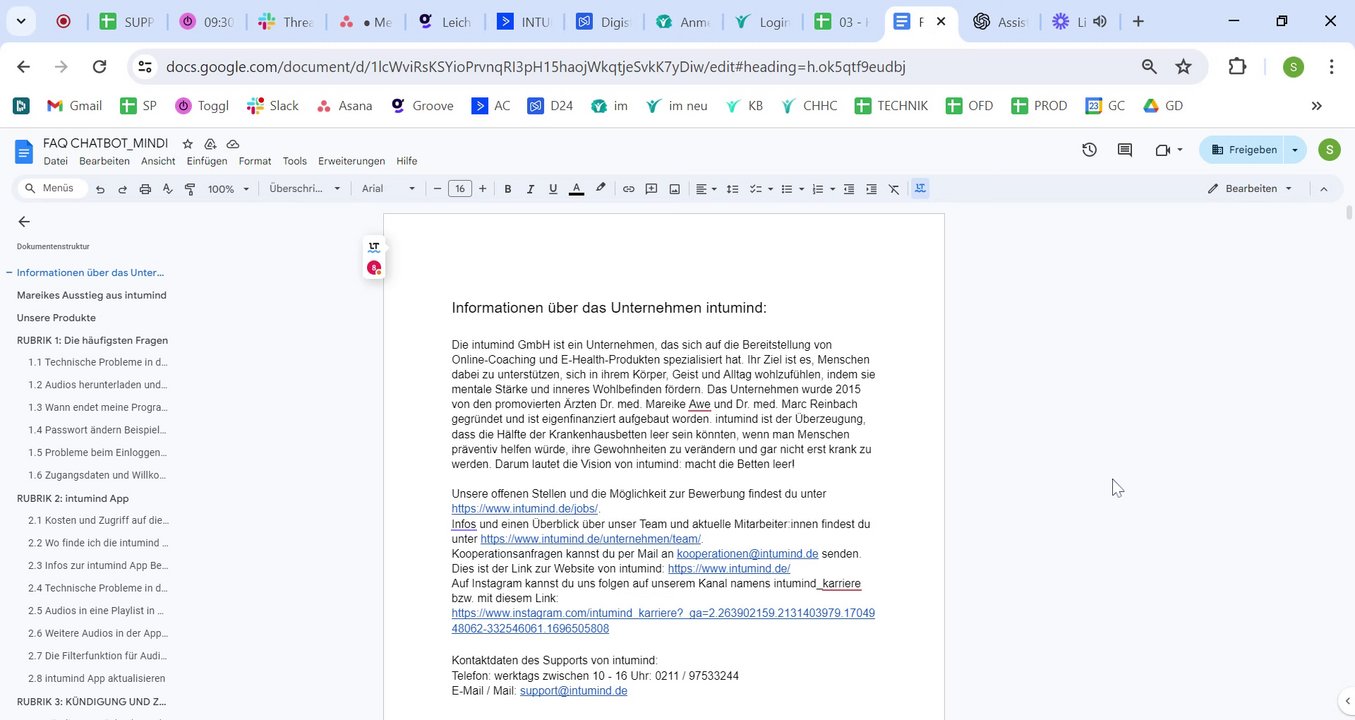Decrease font size with the minus button
Image resolution: width=1355 pixels, height=720 pixels.
pos(437,189)
